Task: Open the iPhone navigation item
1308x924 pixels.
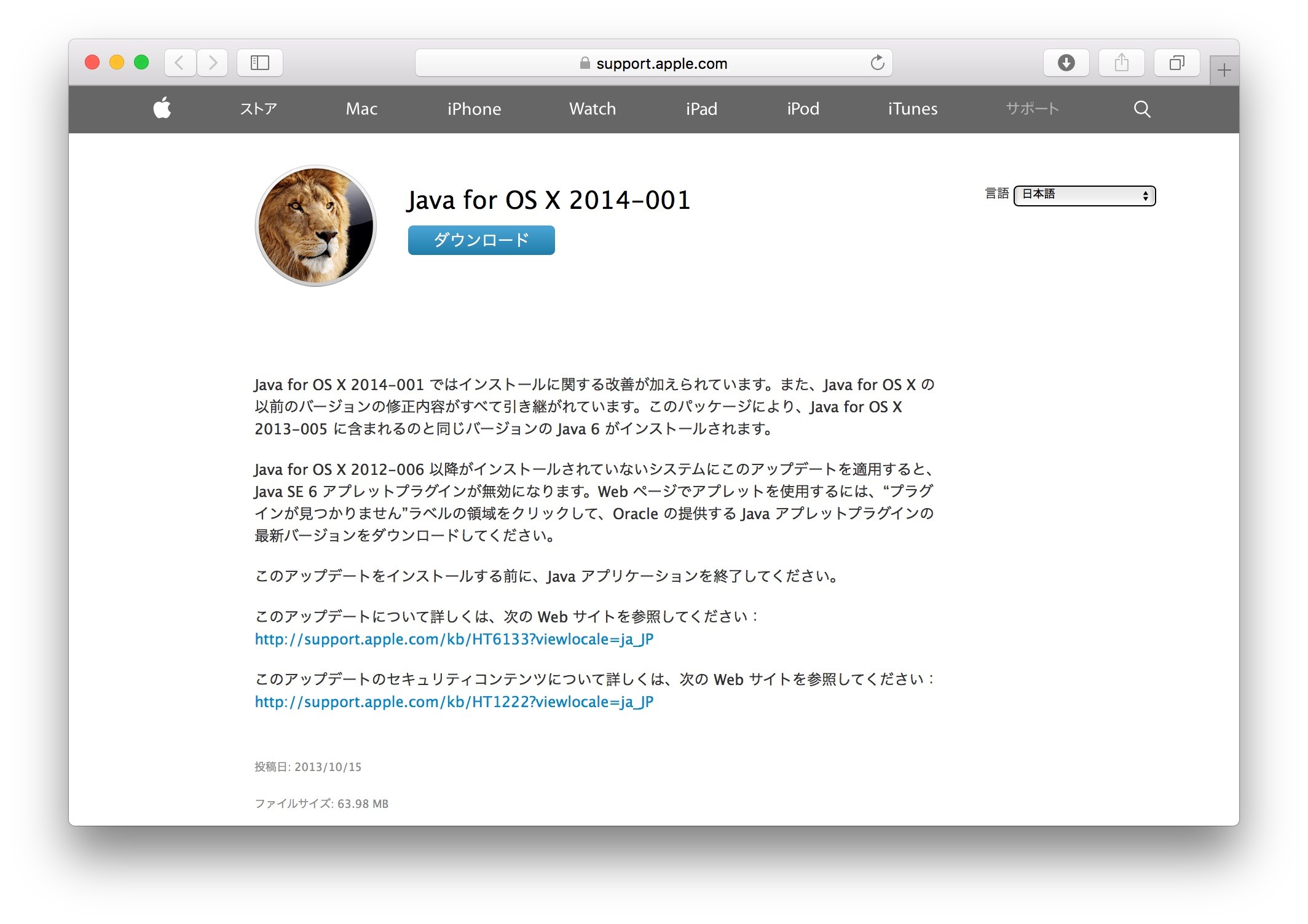Action: tap(474, 109)
